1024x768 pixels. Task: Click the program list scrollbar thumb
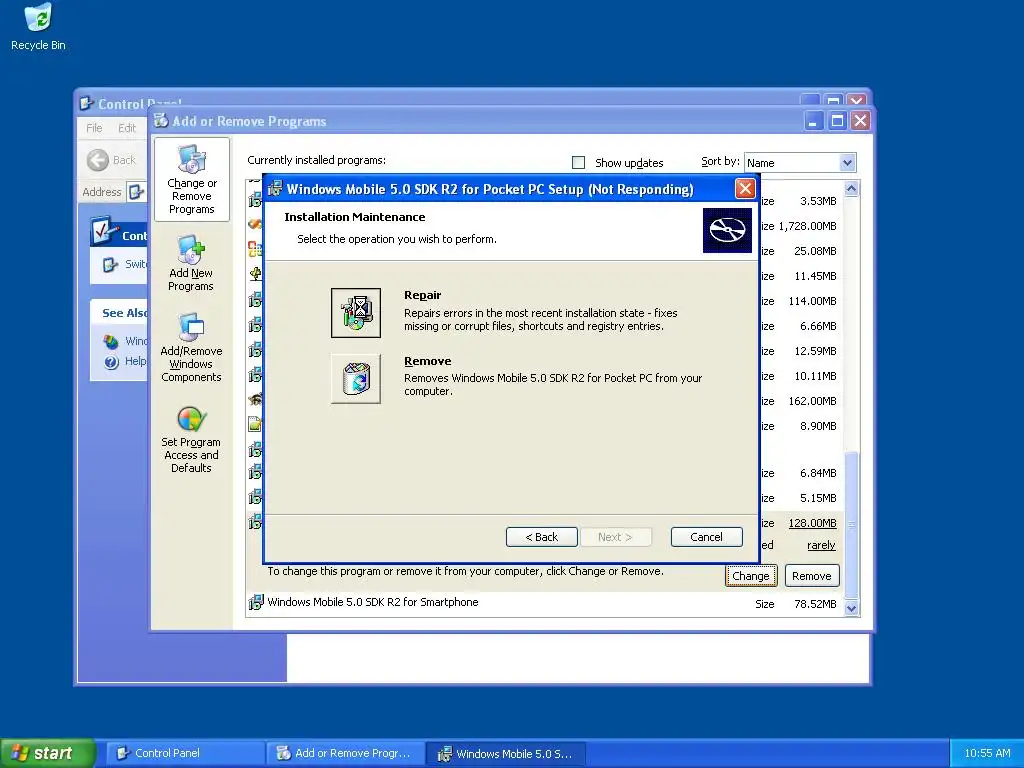(x=851, y=524)
